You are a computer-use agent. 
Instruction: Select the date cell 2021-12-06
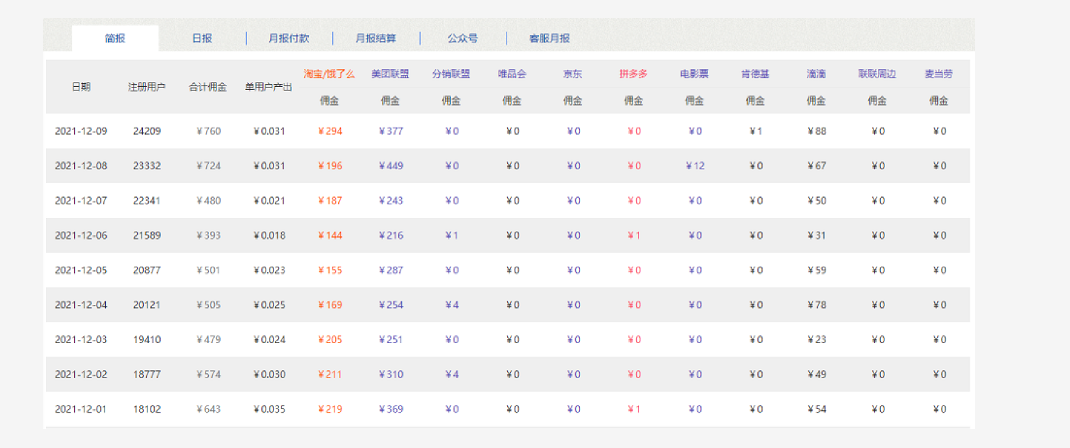81,235
